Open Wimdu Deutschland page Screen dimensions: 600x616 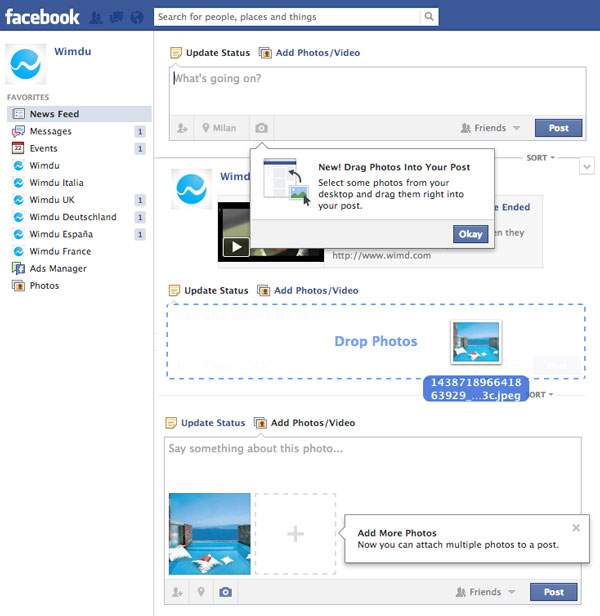[x=73, y=217]
